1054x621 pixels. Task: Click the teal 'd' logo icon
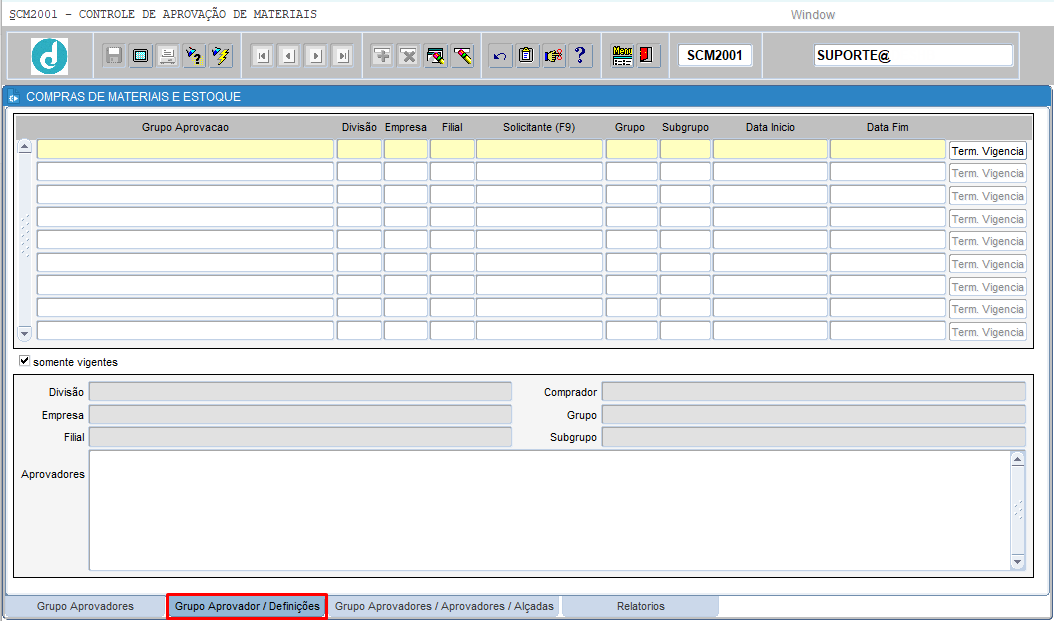click(x=50, y=56)
